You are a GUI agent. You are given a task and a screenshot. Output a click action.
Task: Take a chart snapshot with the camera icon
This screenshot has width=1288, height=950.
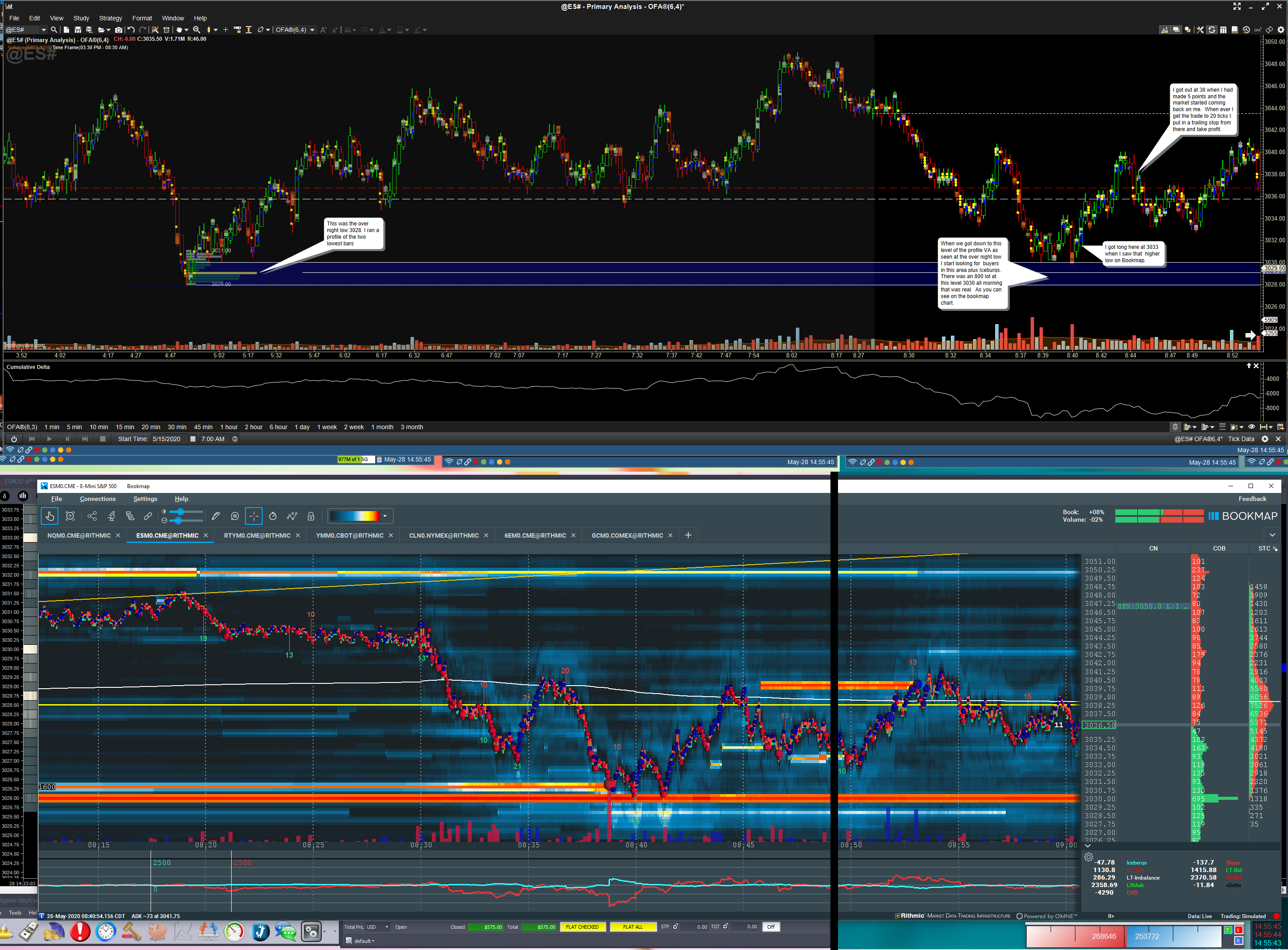pyautogui.click(x=118, y=30)
